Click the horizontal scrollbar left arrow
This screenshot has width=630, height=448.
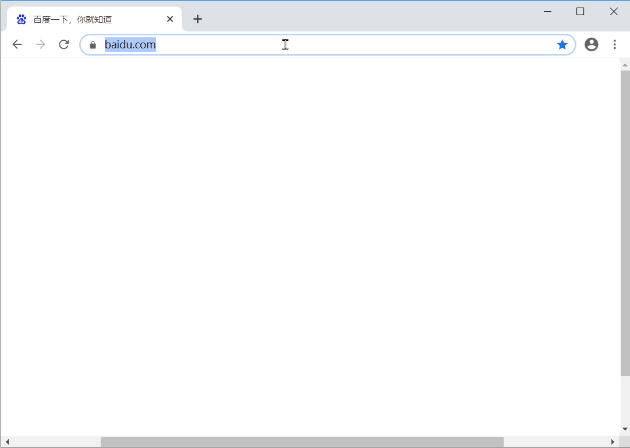(6, 442)
